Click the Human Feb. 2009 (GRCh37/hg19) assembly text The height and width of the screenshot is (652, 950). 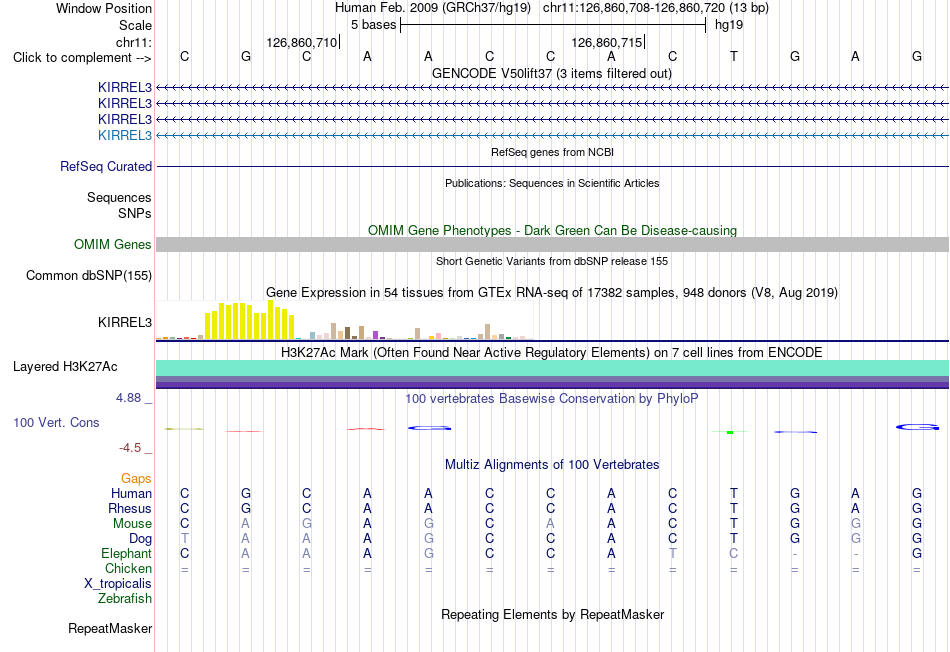[433, 8]
